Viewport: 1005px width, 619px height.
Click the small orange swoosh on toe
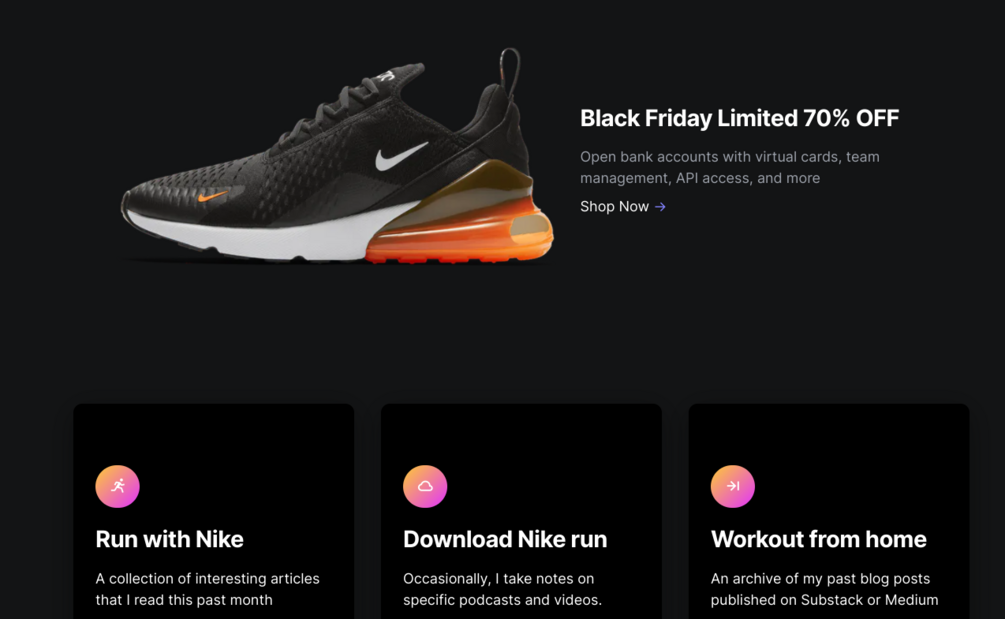click(212, 197)
